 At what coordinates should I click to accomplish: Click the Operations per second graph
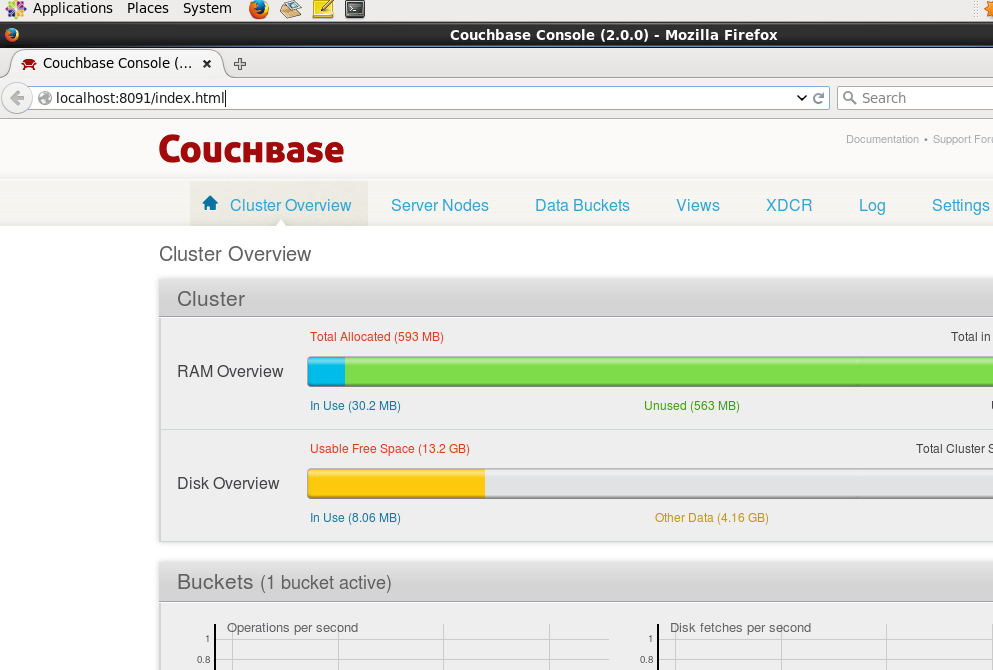coord(405,646)
